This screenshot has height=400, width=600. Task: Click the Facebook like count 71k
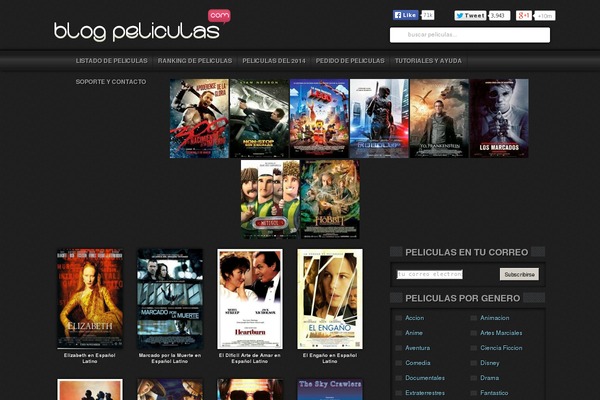coord(427,15)
